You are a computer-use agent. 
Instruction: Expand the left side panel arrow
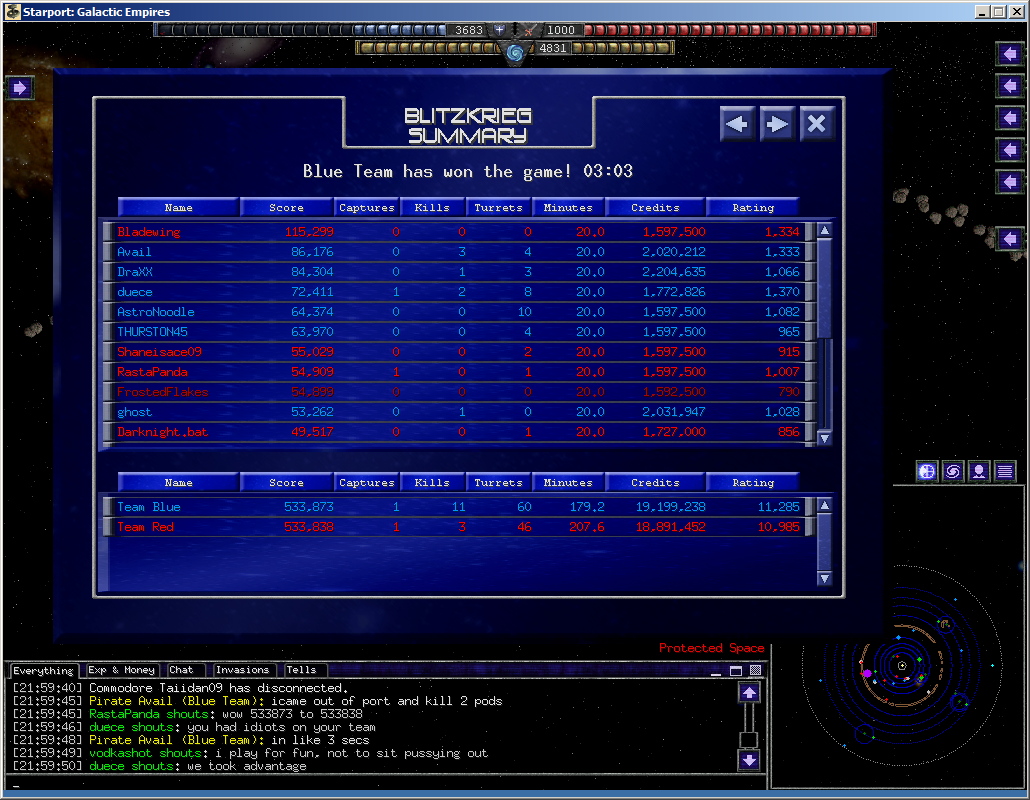[19, 88]
